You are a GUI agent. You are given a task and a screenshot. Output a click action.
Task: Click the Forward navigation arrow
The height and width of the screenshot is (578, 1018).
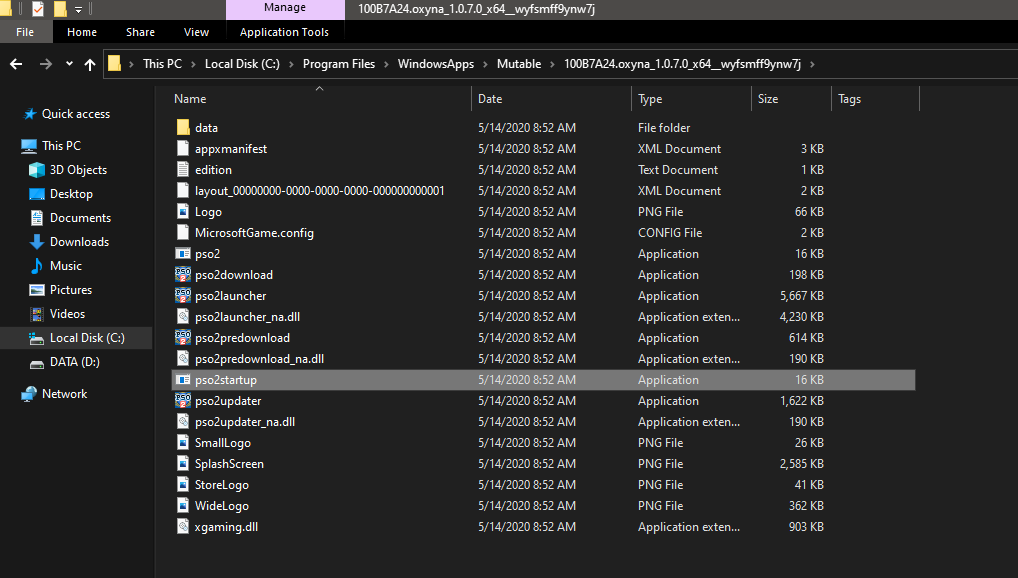pyautogui.click(x=45, y=64)
